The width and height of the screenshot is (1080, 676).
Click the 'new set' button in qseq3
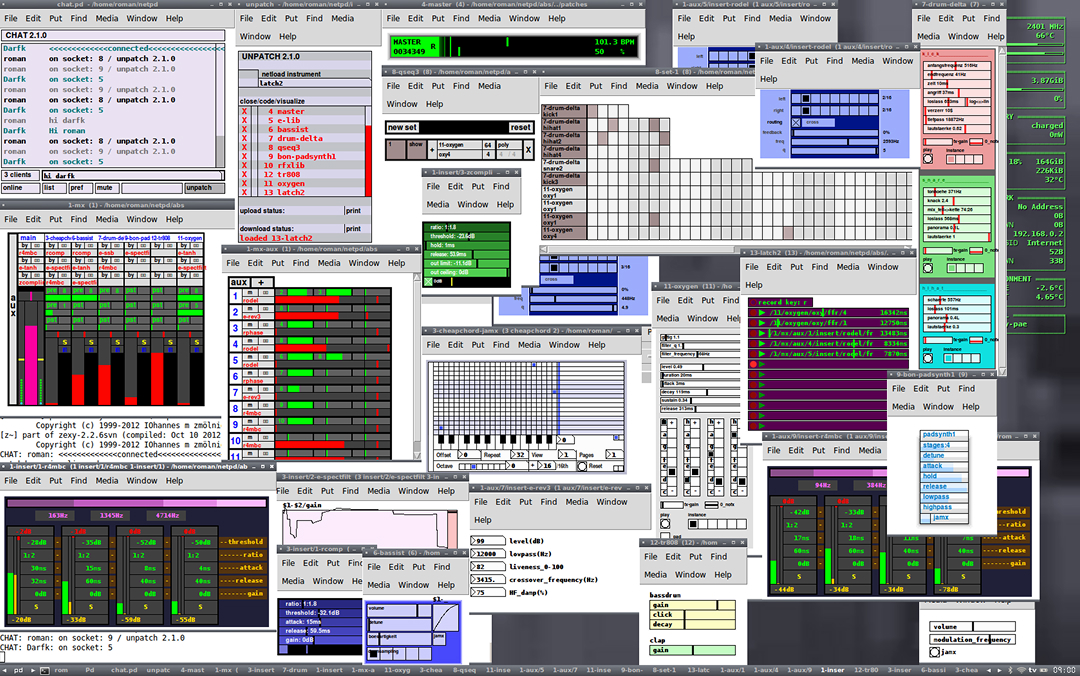pos(402,127)
